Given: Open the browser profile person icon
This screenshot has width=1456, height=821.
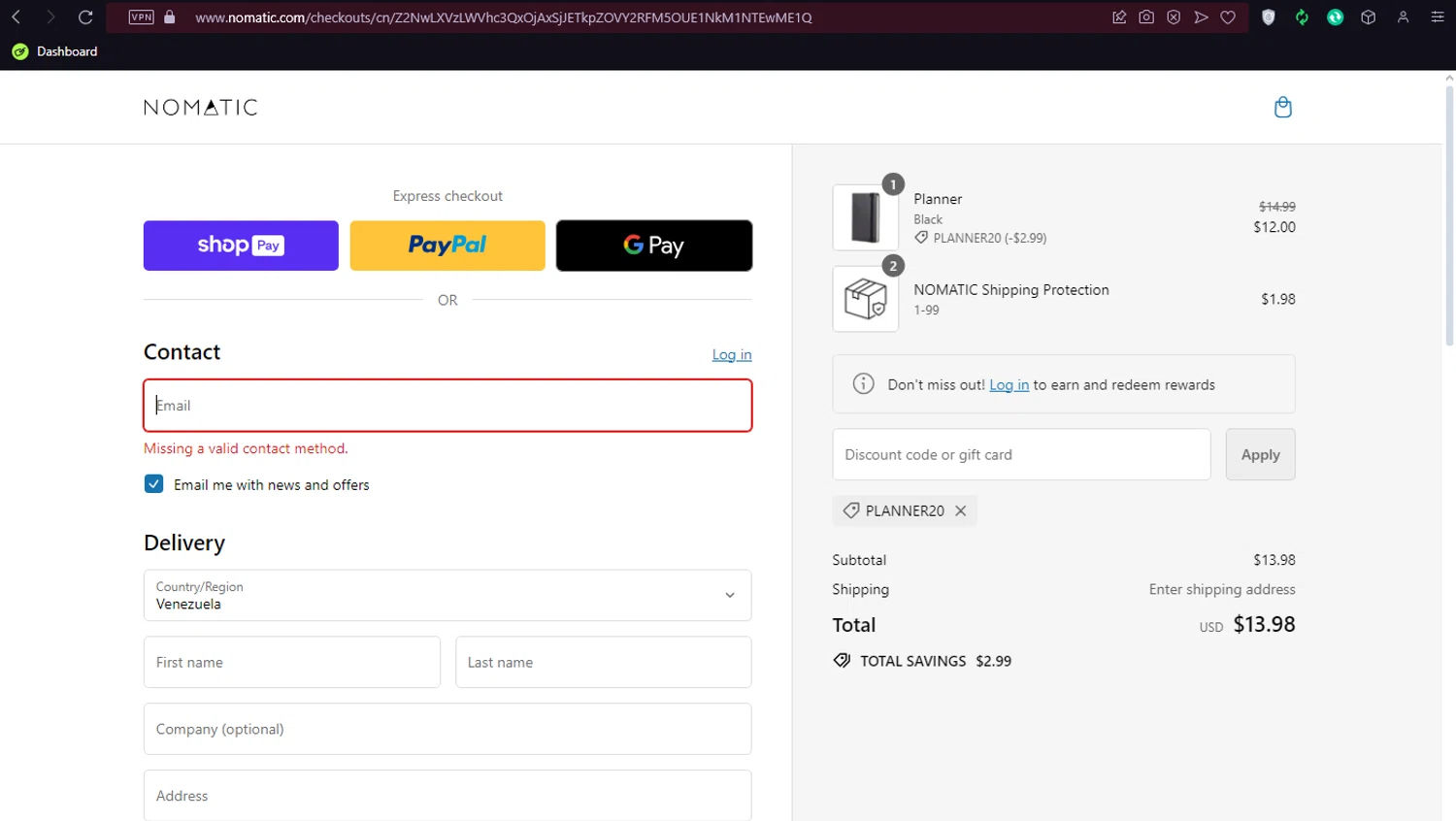Looking at the screenshot, I should (1403, 17).
